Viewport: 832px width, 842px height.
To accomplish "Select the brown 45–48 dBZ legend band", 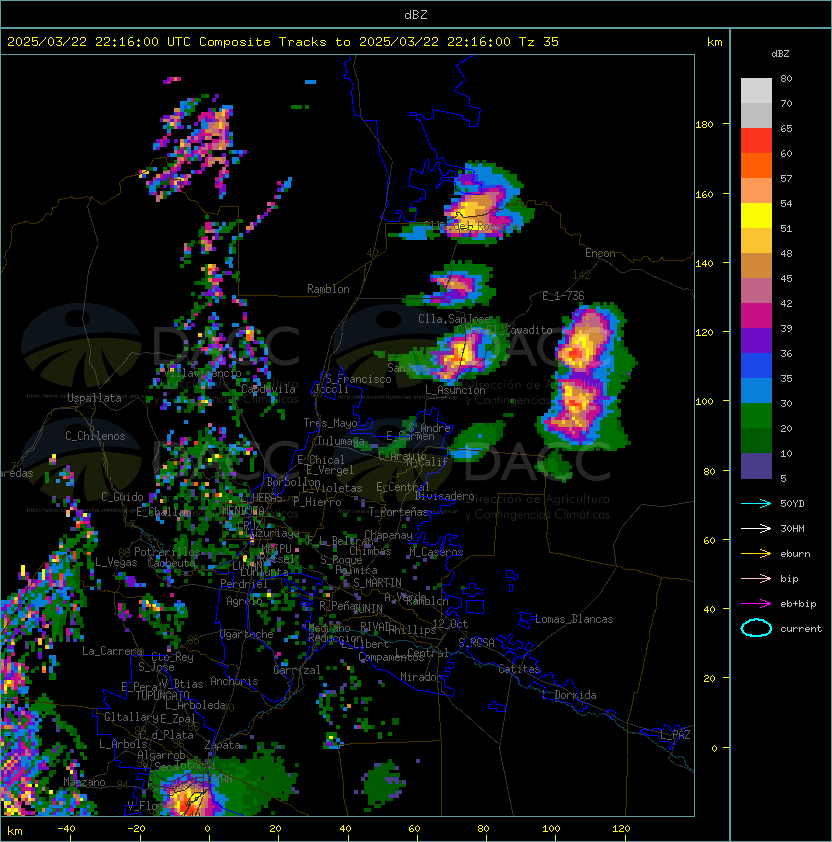I will (756, 266).
